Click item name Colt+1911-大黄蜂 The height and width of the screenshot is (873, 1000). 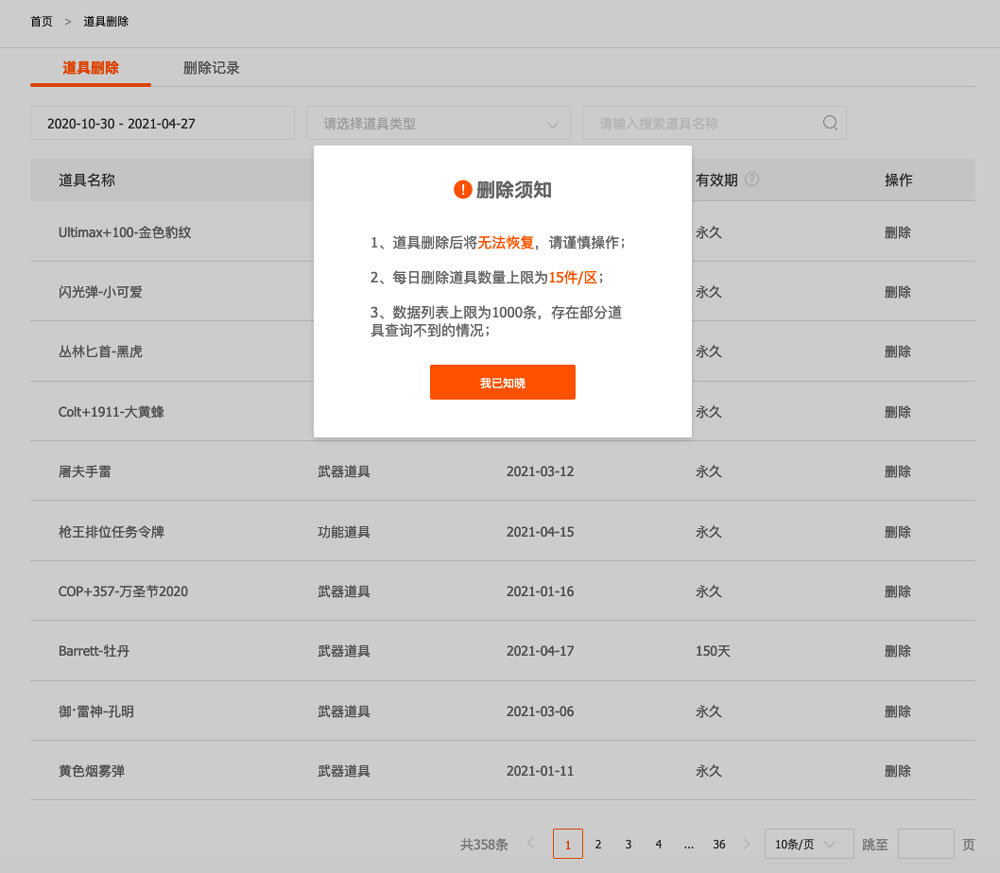point(111,412)
